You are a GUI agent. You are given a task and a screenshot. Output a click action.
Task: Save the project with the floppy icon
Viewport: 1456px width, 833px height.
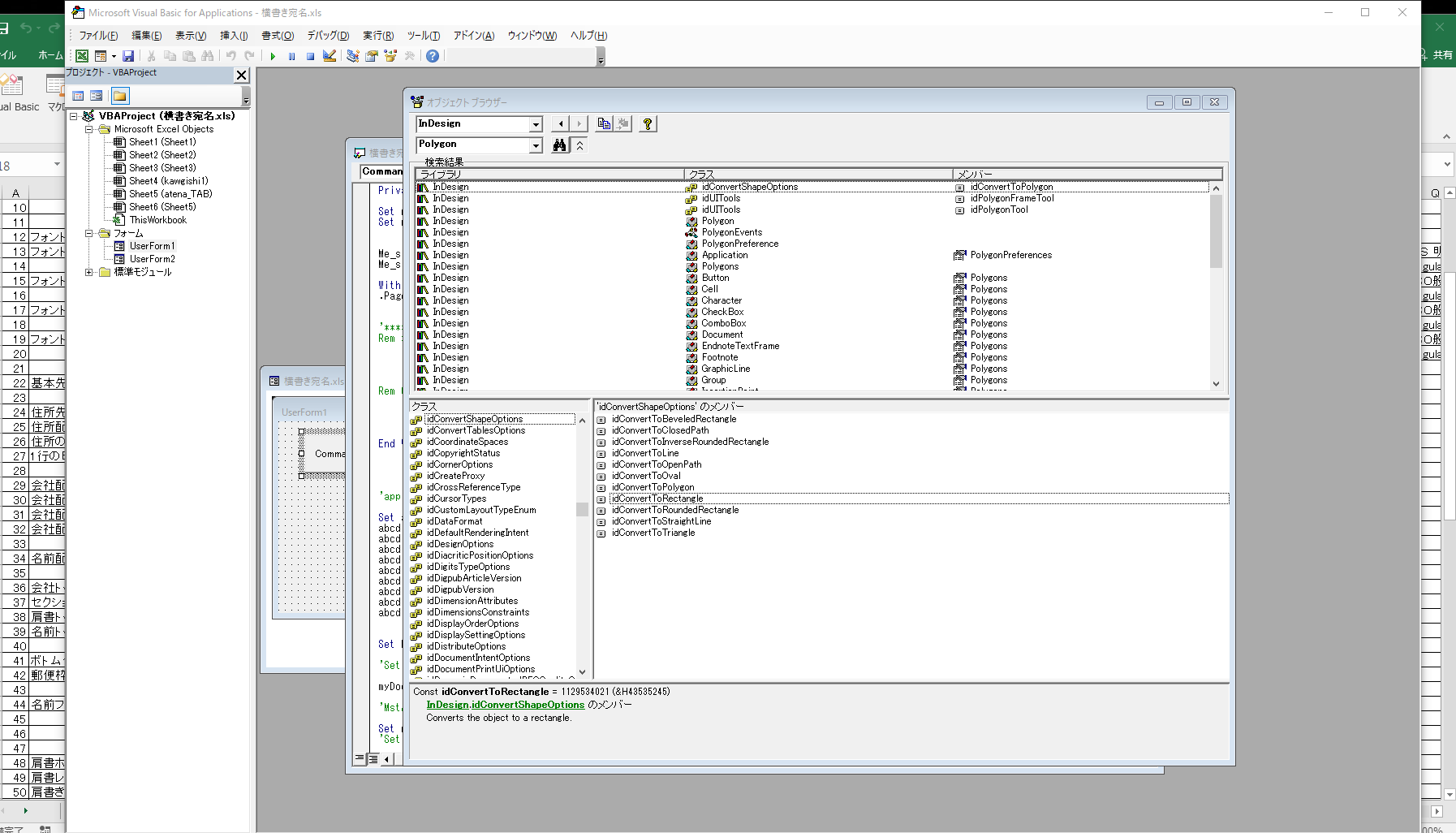(x=128, y=56)
